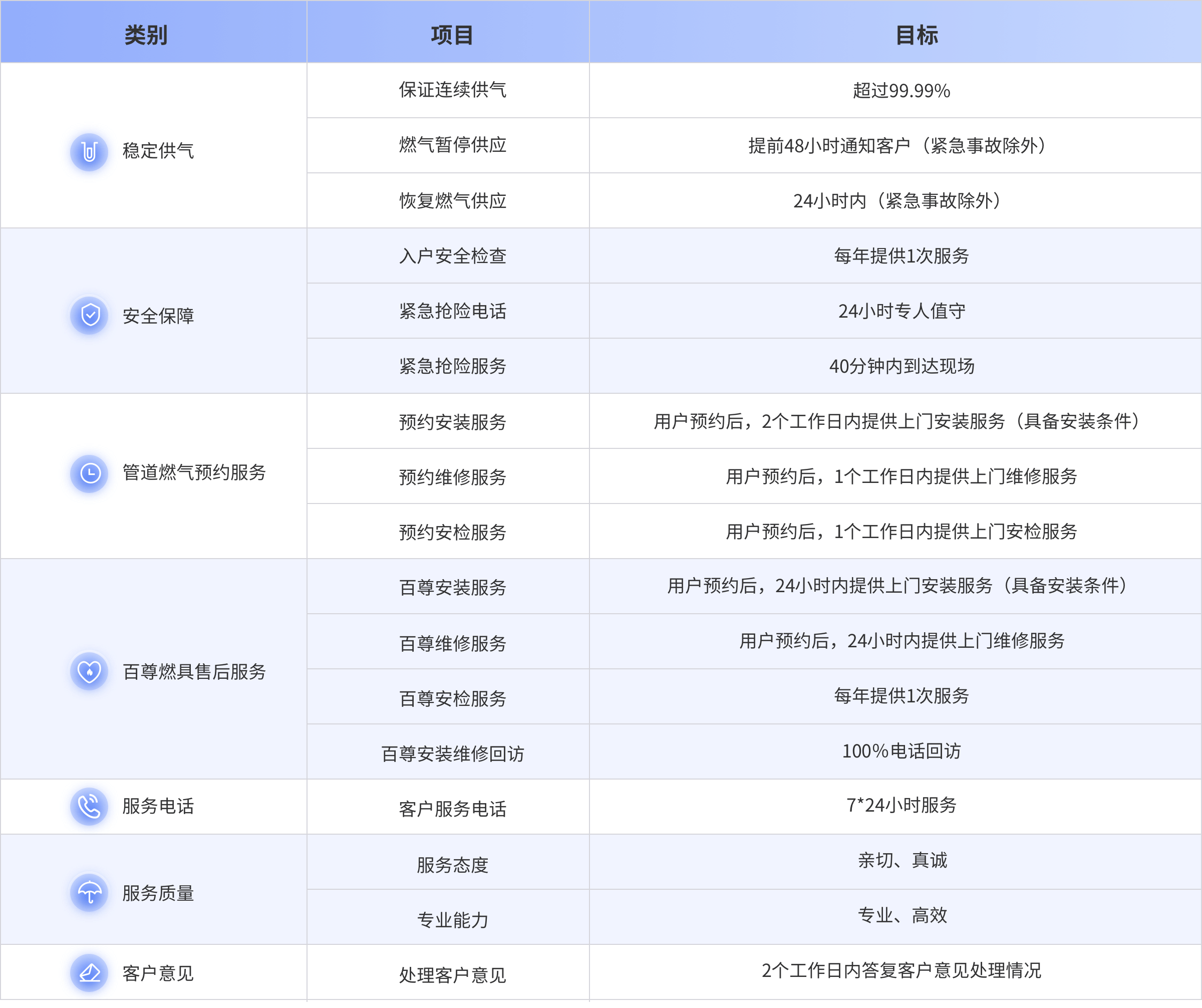This screenshot has height=1008, width=1202.
Task: Click the 专业、高效 target
Action: (x=902, y=916)
